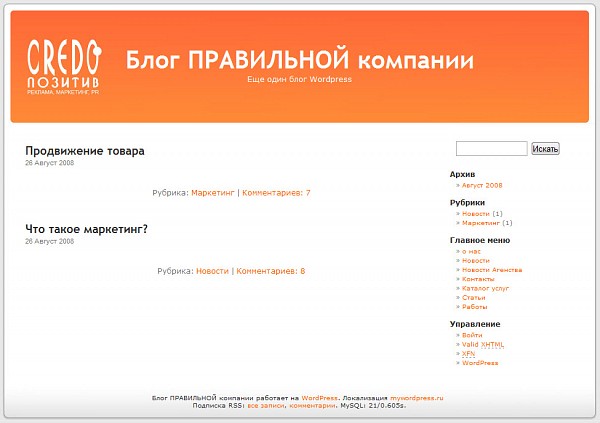View the 7 comments on Продвижение товара
This screenshot has width=600, height=423.
click(276, 192)
